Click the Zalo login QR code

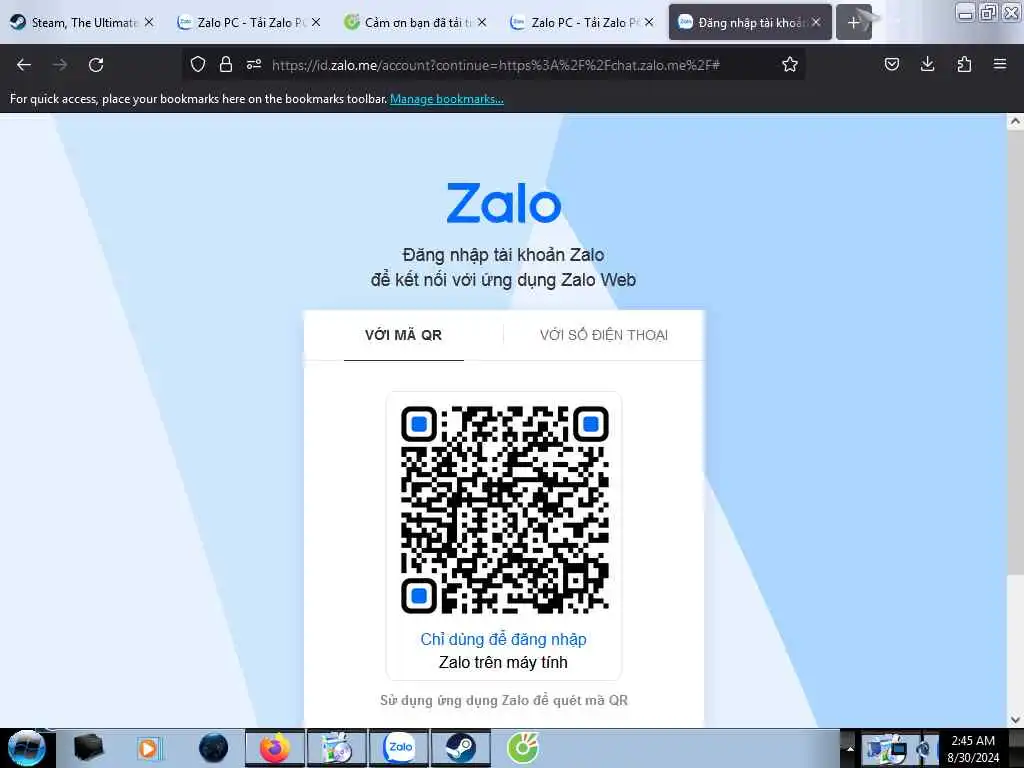coord(504,509)
